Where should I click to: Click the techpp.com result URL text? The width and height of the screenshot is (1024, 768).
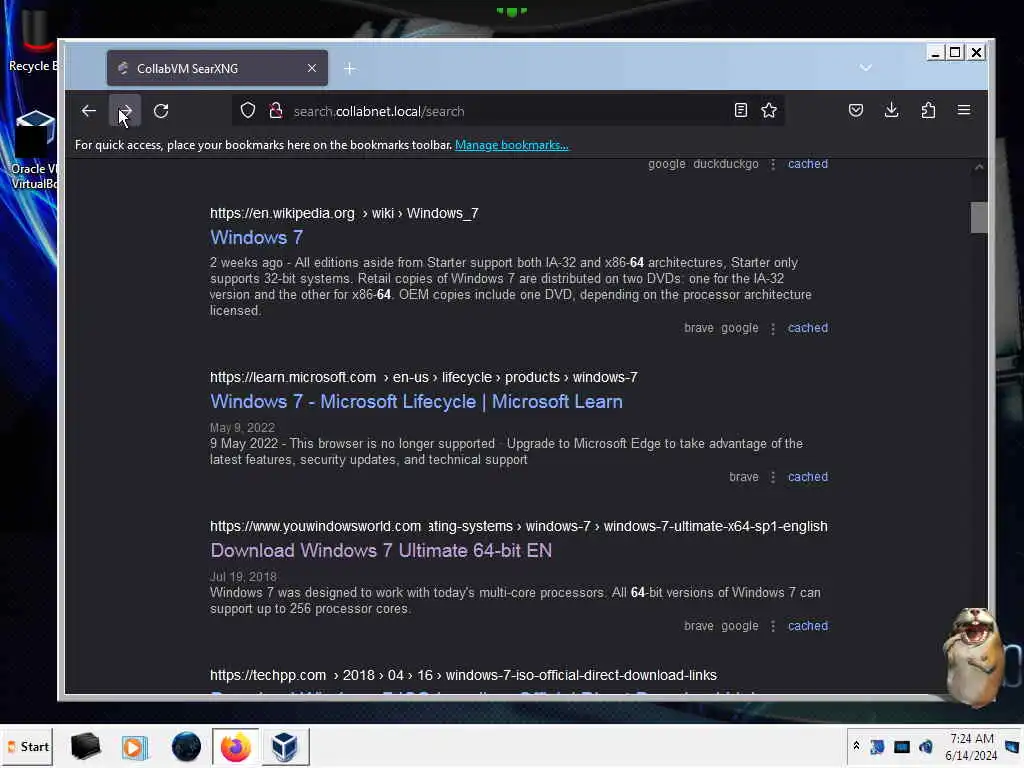[x=463, y=675]
